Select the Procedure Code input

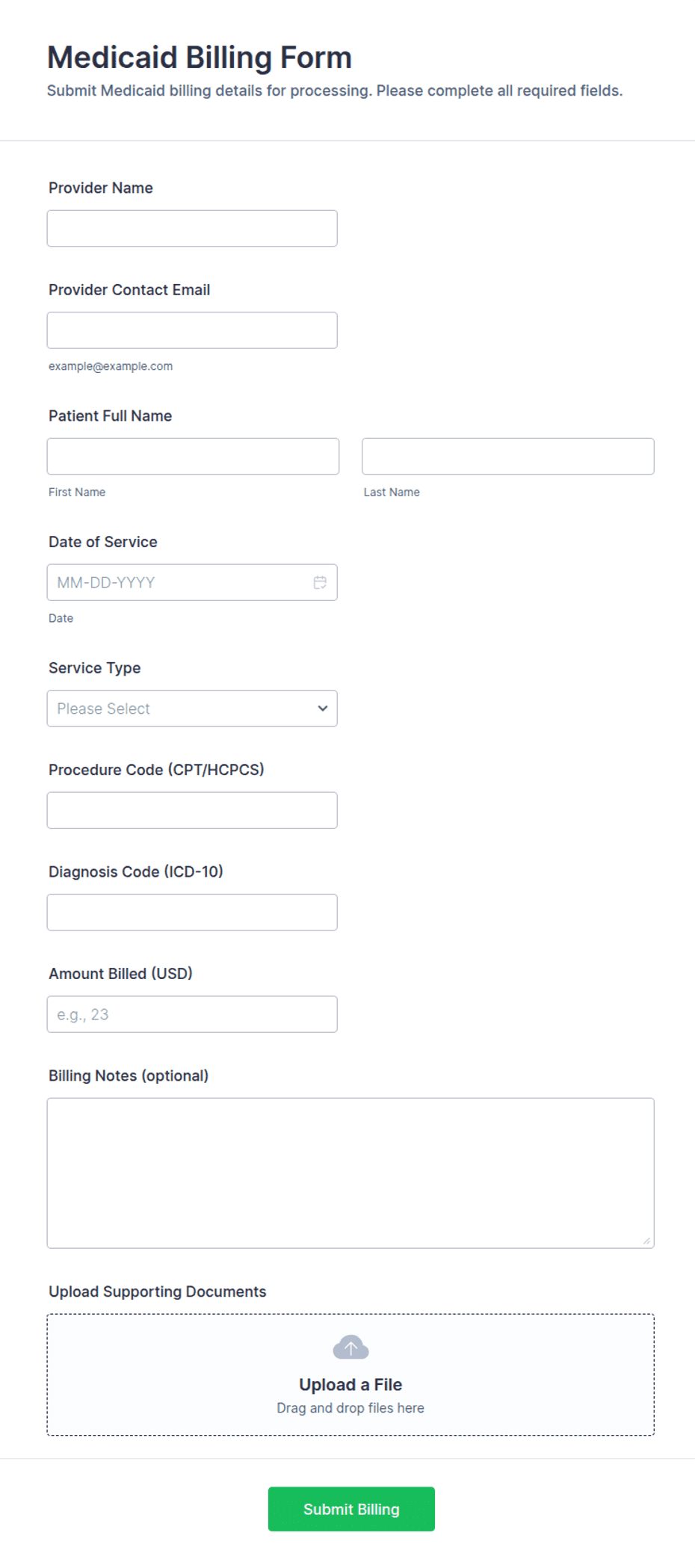[x=192, y=810]
